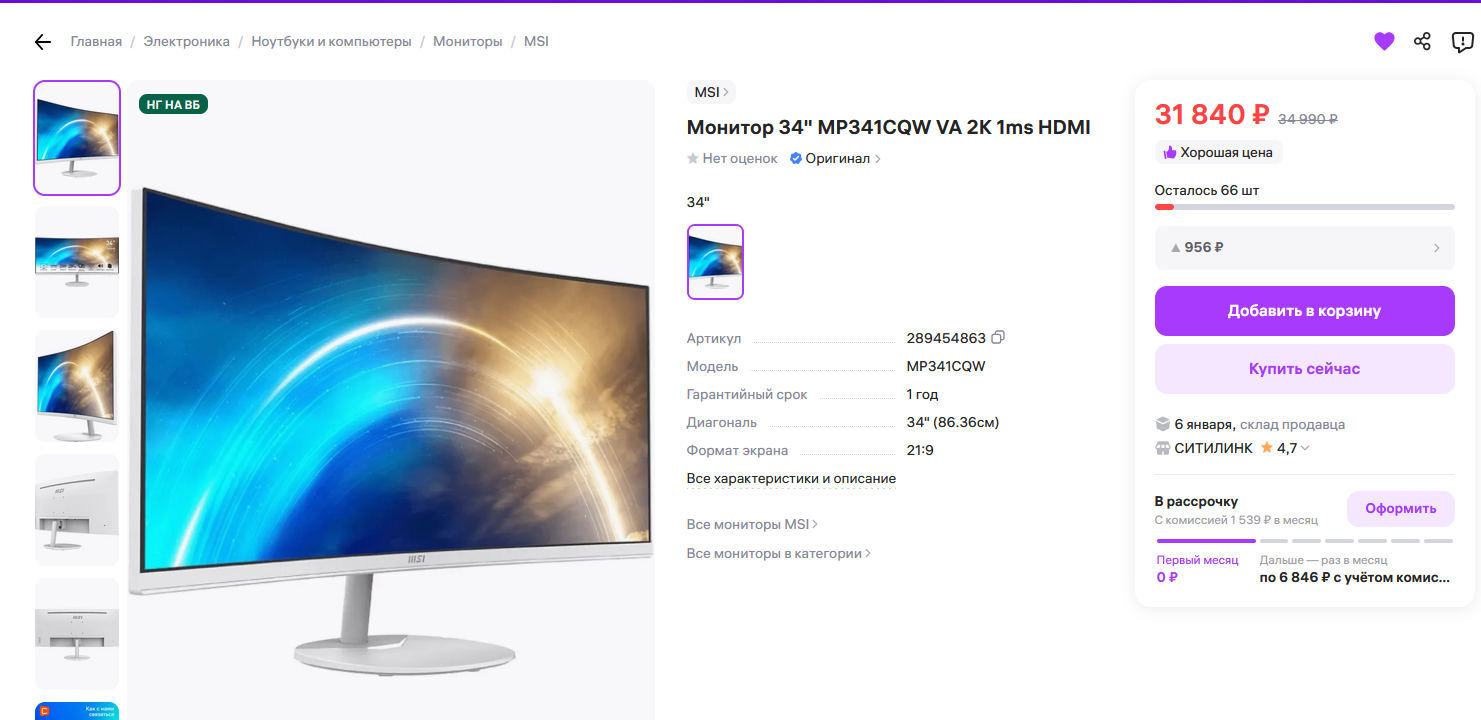Expand the seller rating 4,7 chevron
This screenshot has width=1481, height=720.
click(x=1304, y=448)
